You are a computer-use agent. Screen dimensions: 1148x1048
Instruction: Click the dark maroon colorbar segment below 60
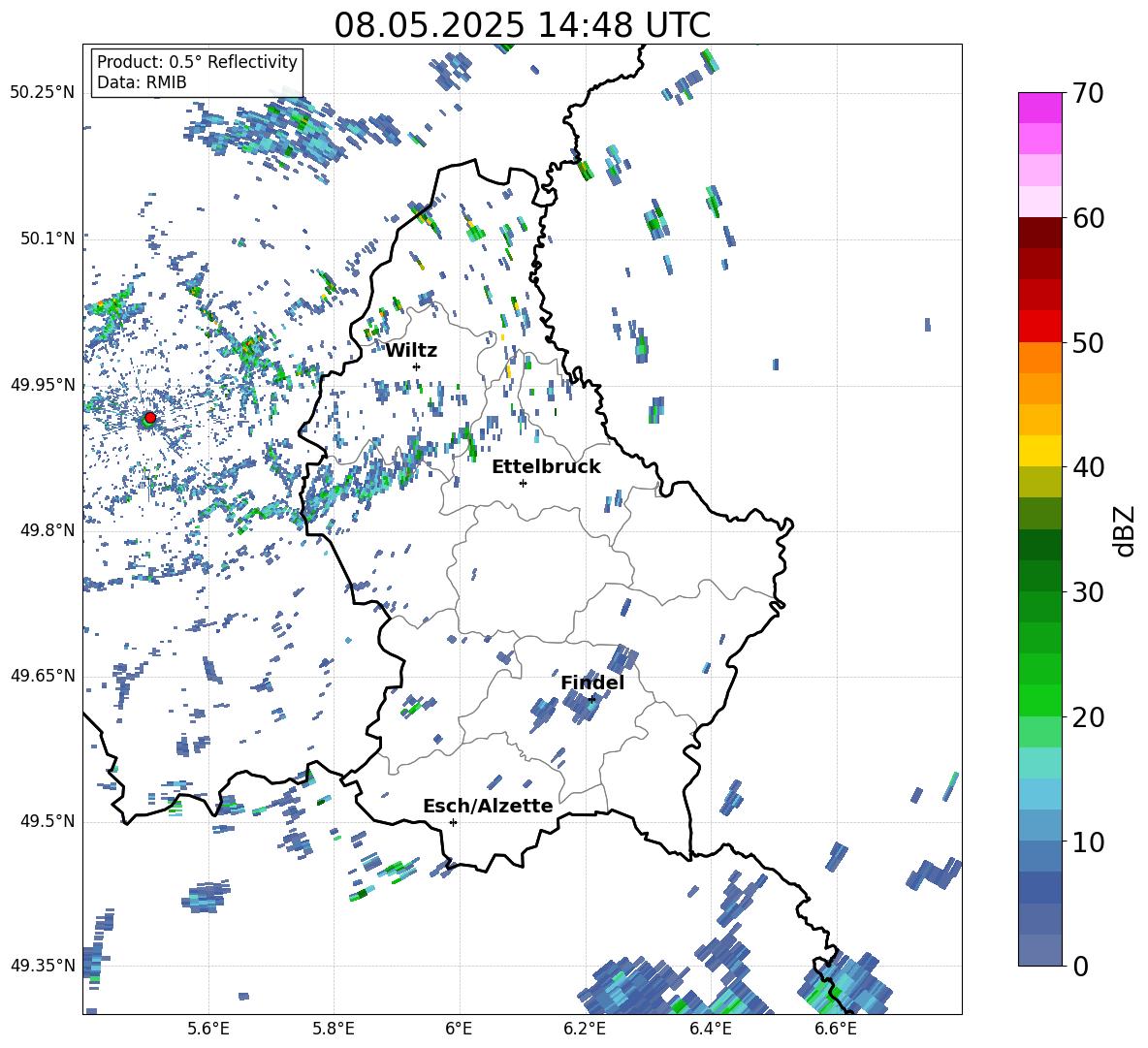pos(1039,233)
